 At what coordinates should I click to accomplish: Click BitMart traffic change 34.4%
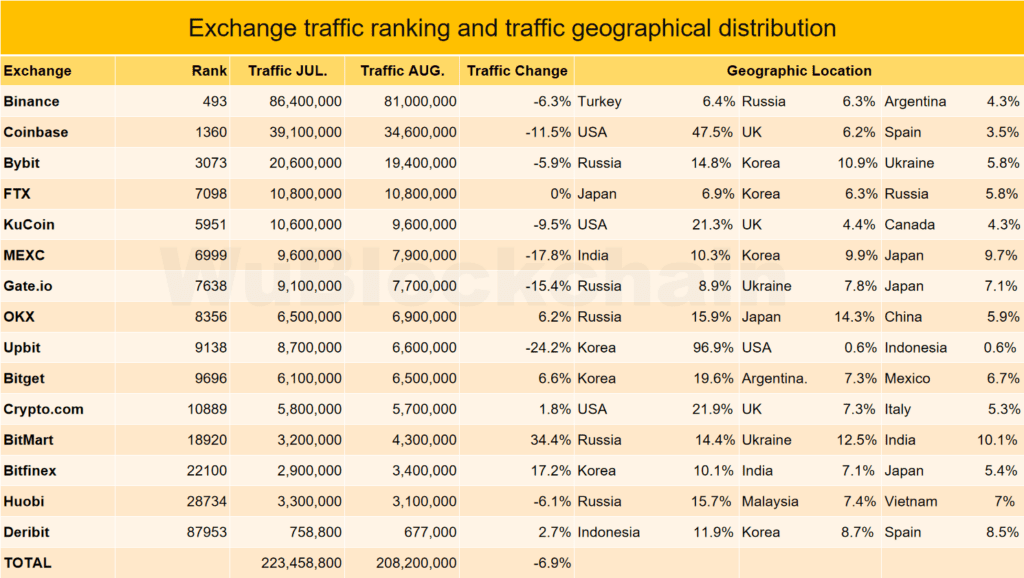pyautogui.click(x=551, y=440)
